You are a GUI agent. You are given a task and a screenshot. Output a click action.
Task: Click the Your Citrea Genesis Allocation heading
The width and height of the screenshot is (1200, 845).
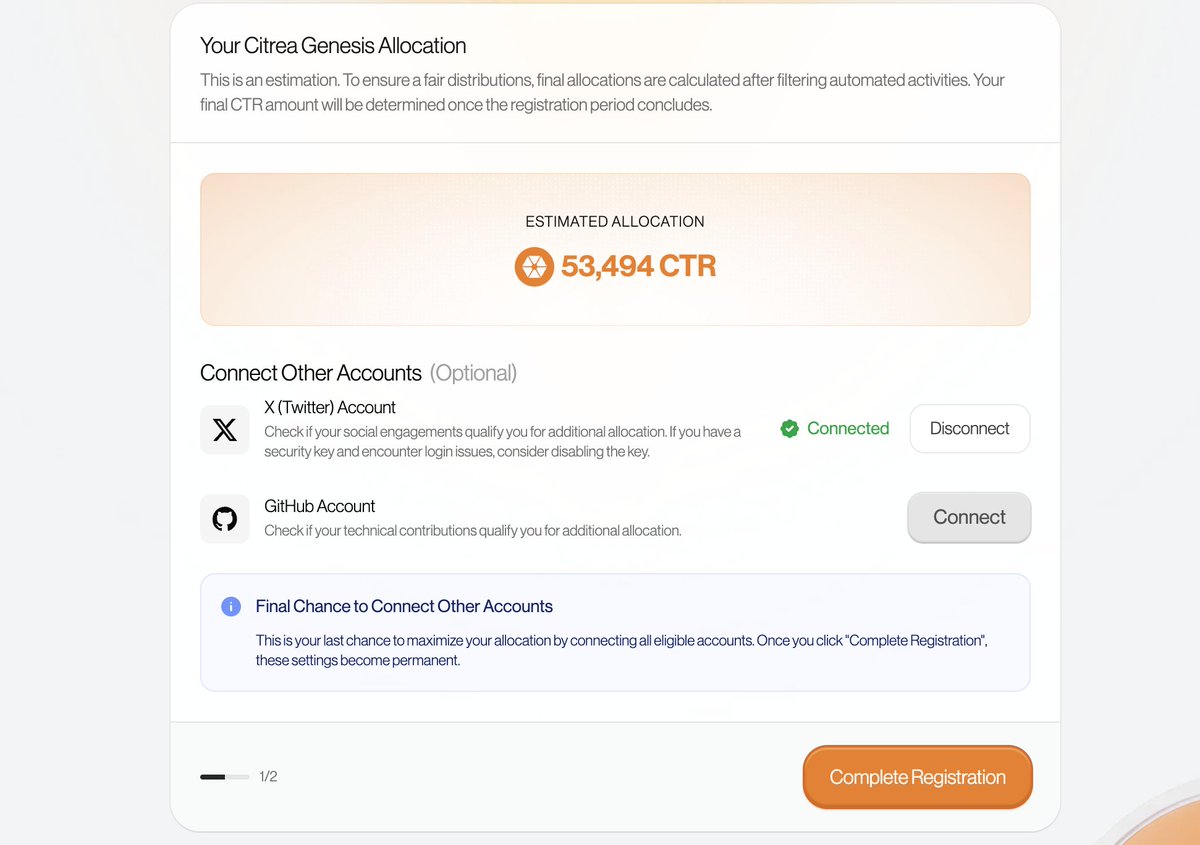pyautogui.click(x=333, y=46)
